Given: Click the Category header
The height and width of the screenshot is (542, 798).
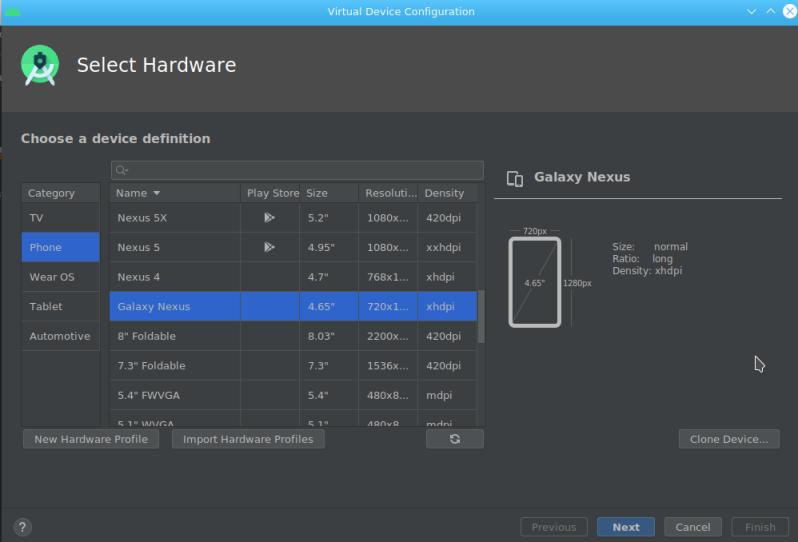Looking at the screenshot, I should [x=61, y=193].
